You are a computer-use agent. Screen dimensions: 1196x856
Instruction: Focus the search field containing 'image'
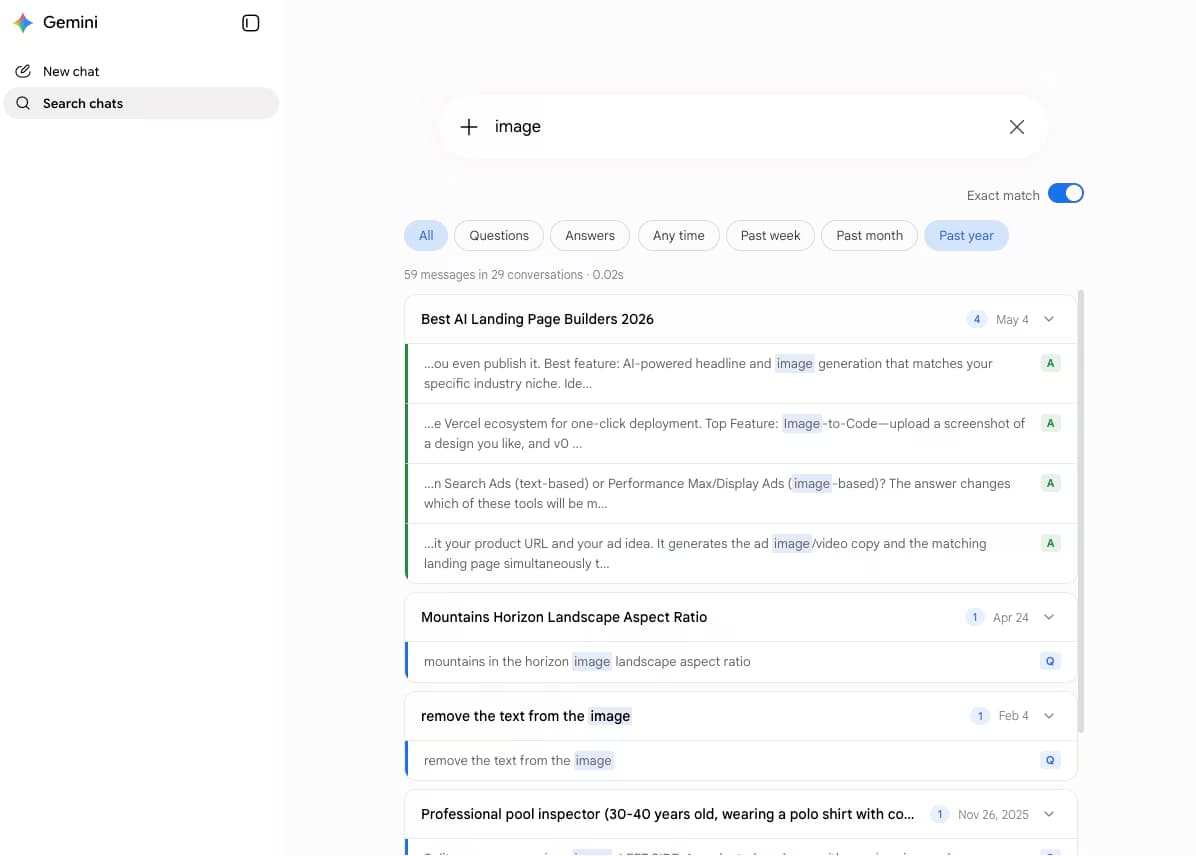pos(744,127)
